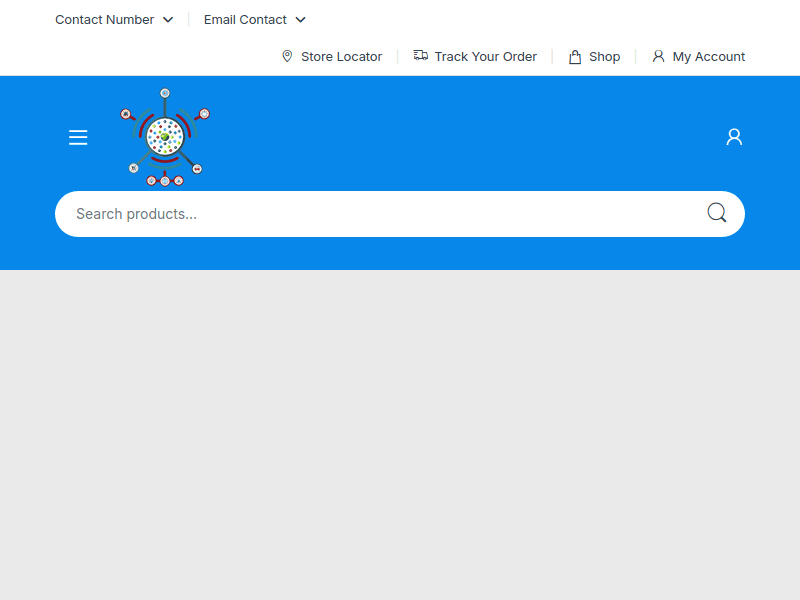Viewport: 800px width, 600px height.
Task: Click the shopping bag icon
Action: (575, 57)
